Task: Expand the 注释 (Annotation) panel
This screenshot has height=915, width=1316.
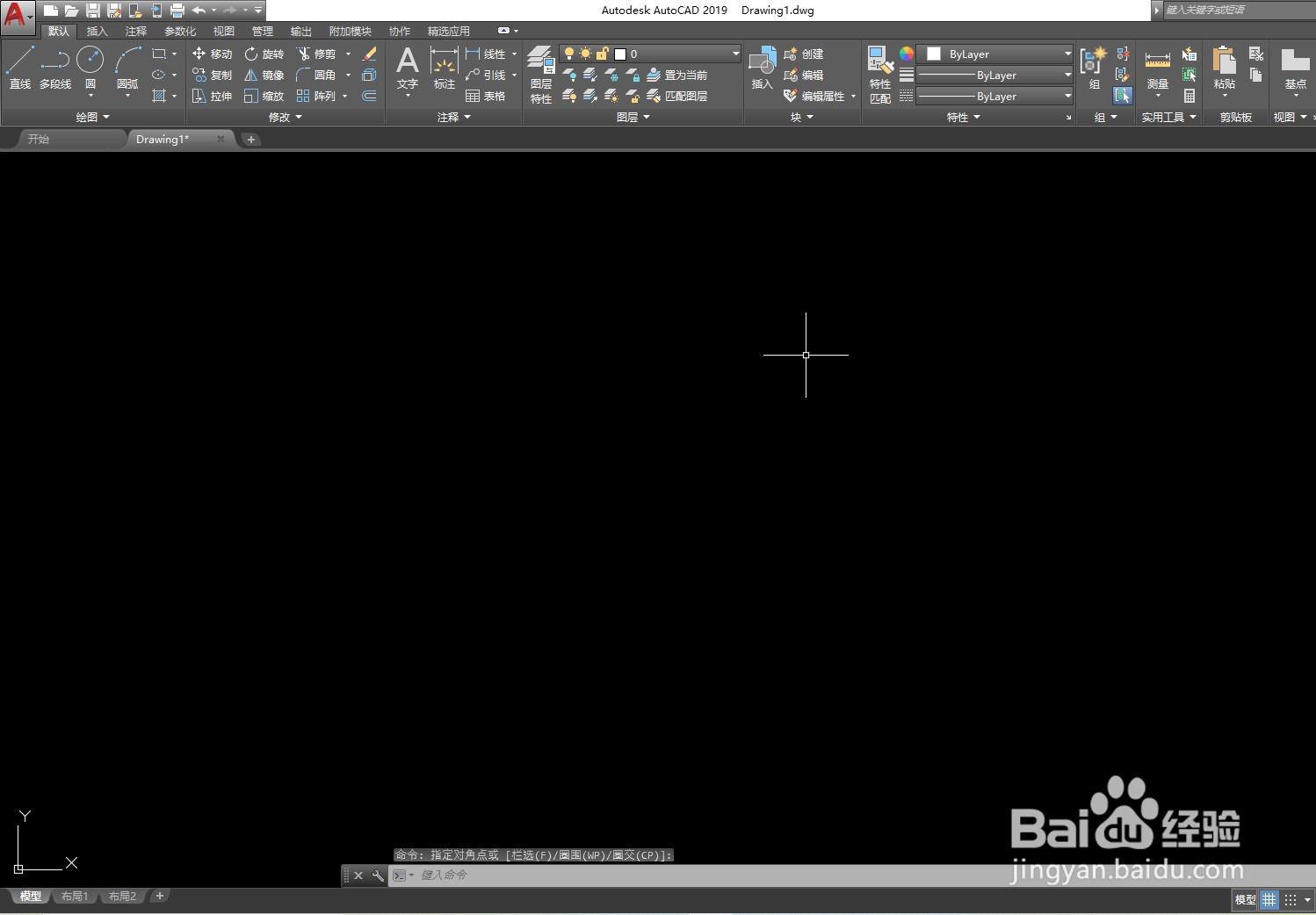Action: pos(454,117)
